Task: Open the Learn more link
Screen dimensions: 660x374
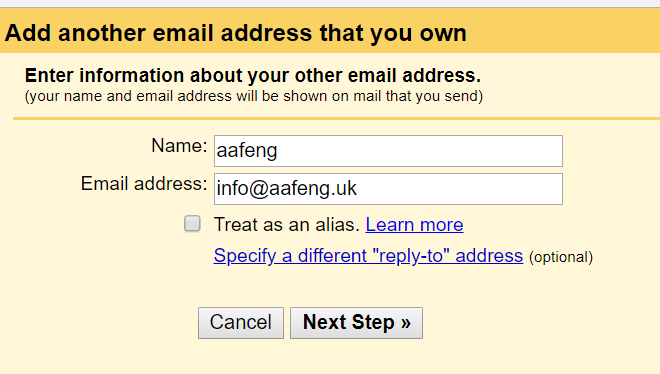Action: pyautogui.click(x=414, y=225)
